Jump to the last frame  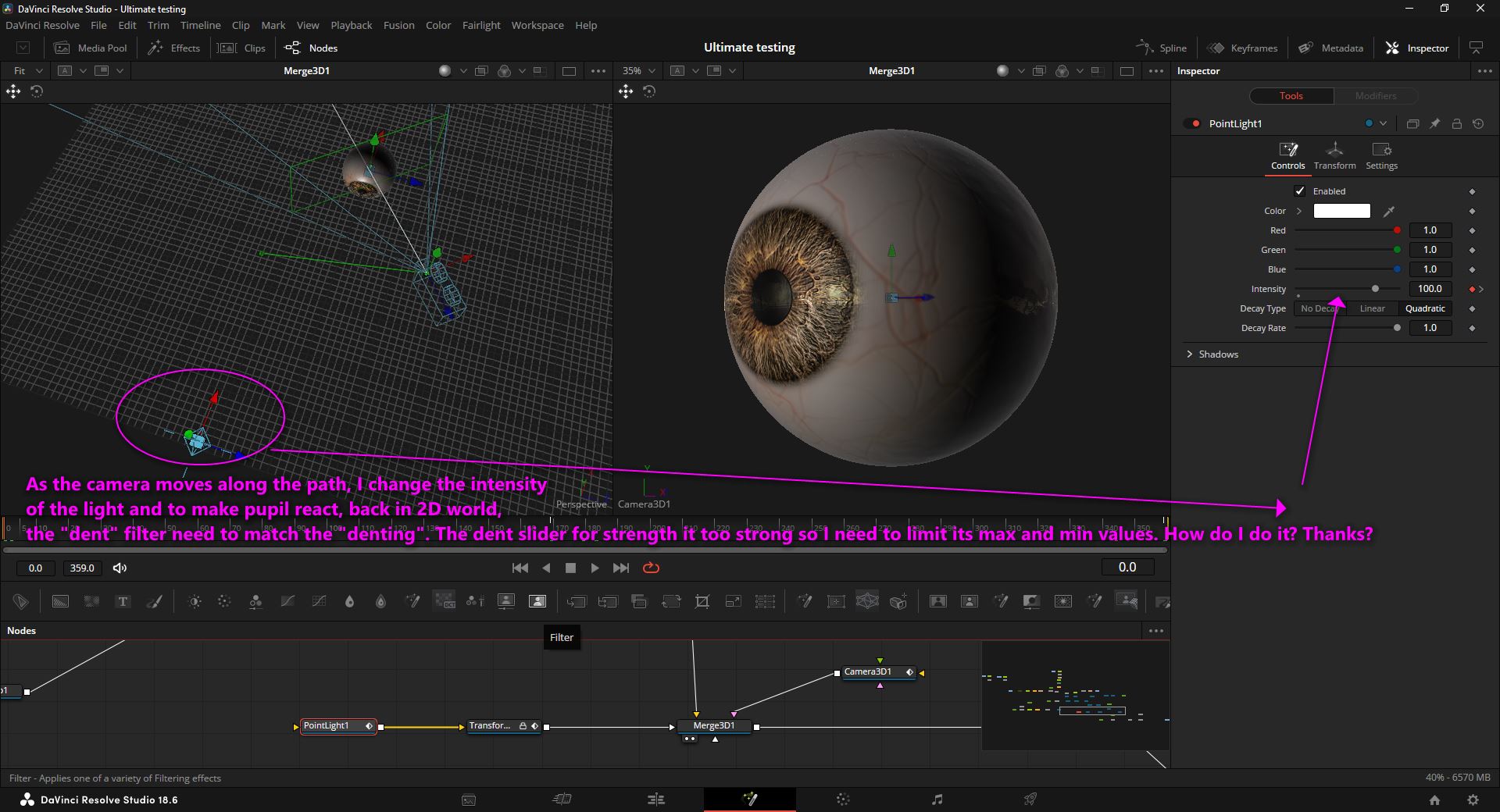point(621,568)
